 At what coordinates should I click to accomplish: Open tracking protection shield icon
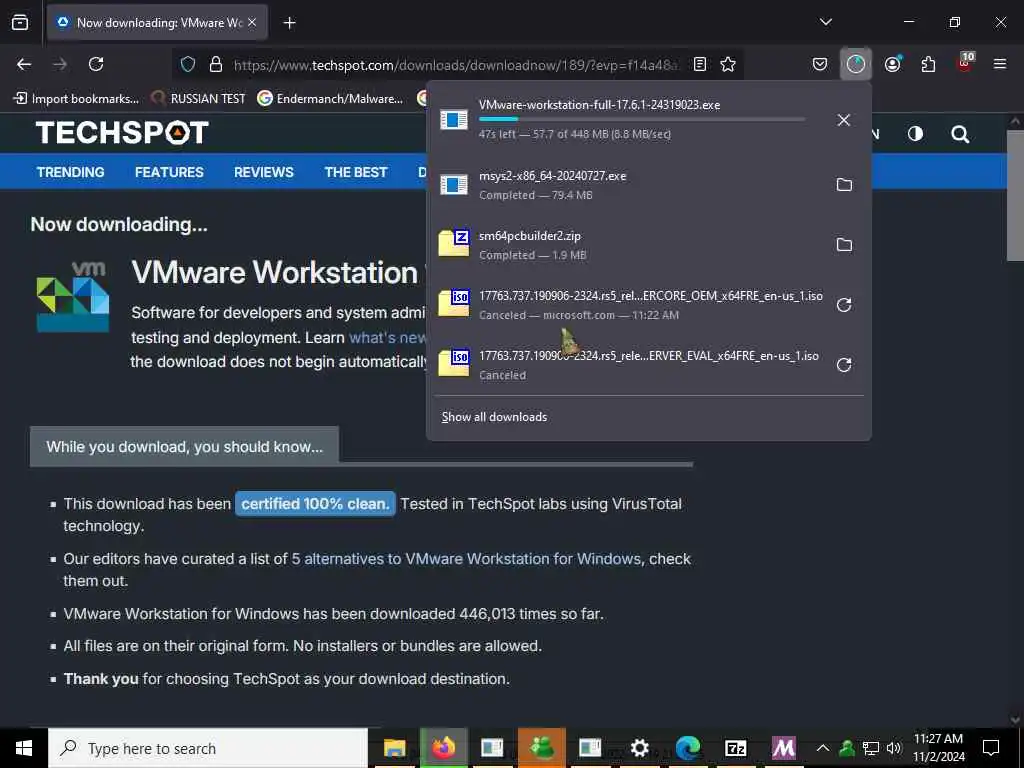(x=188, y=64)
